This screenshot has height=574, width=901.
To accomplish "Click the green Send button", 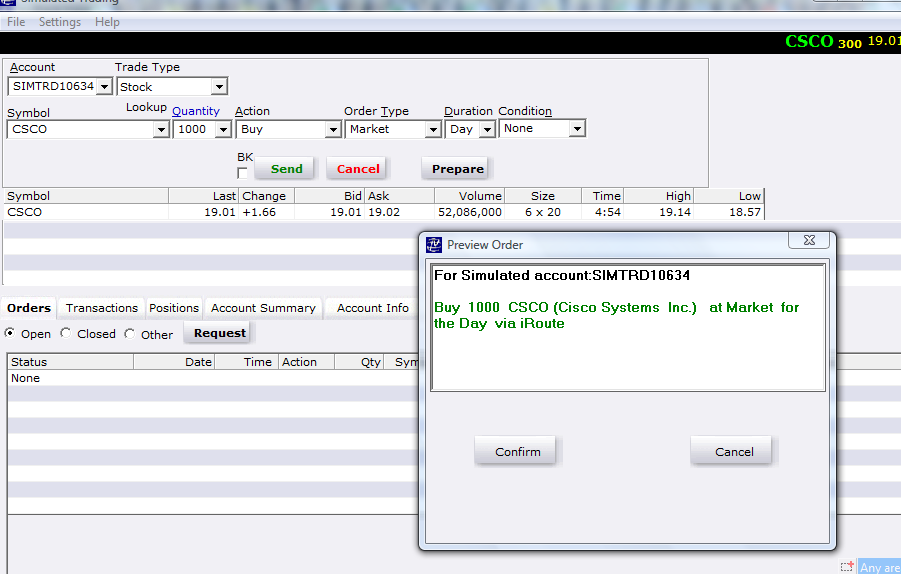I will [x=286, y=169].
